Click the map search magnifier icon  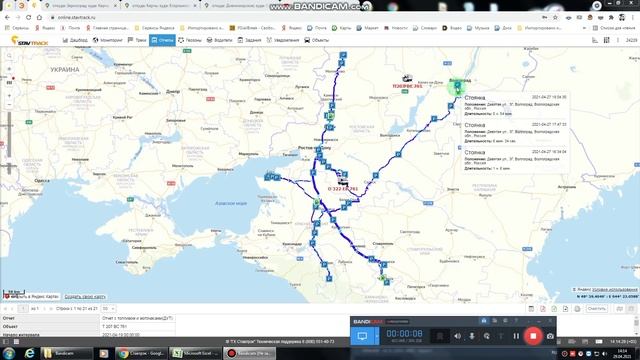[9, 56]
